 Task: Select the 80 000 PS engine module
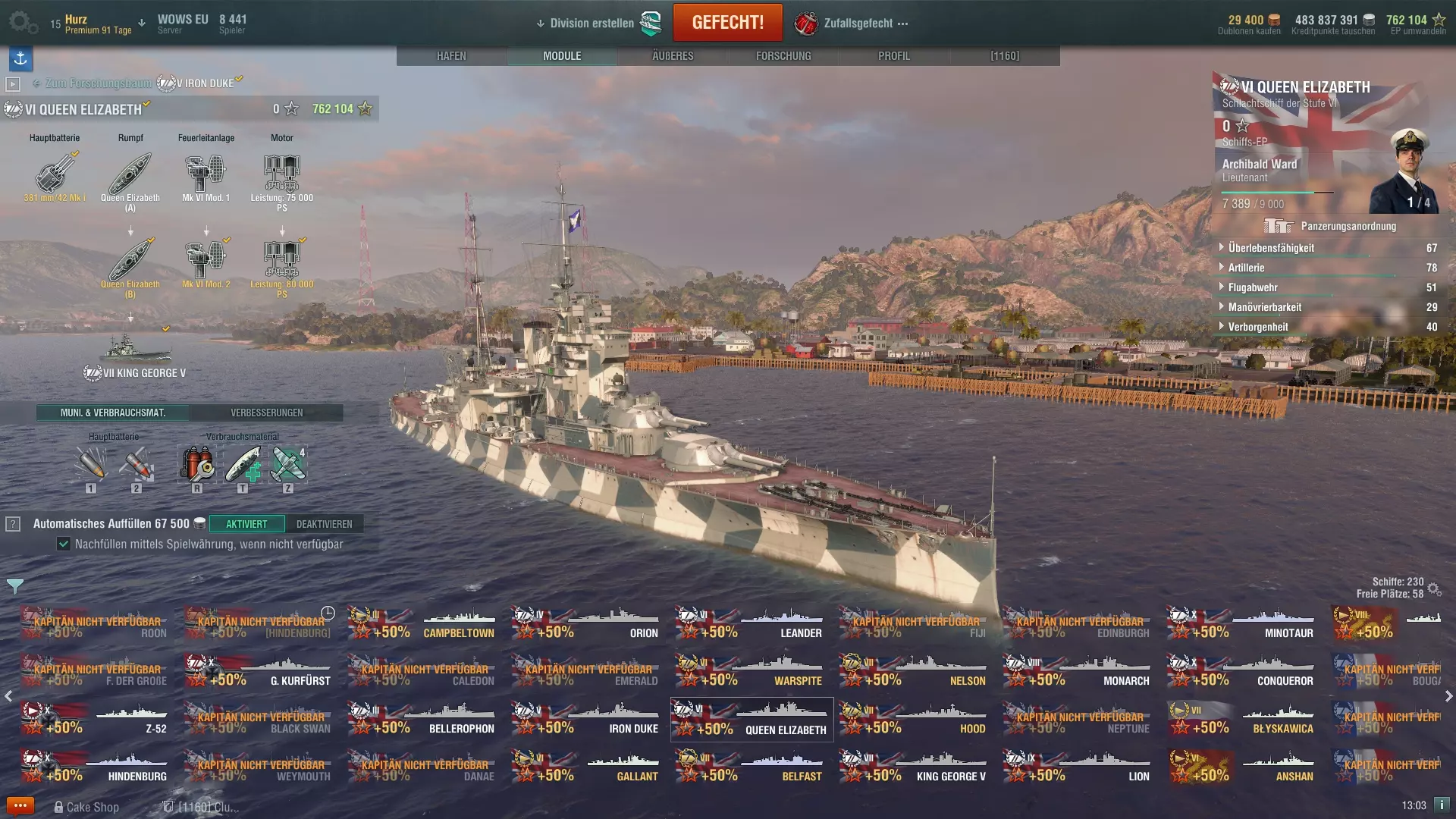282,266
